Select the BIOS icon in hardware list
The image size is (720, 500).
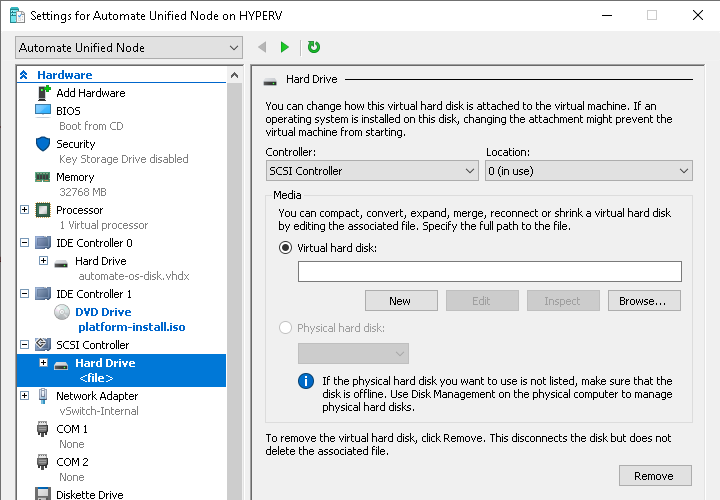pos(43,110)
